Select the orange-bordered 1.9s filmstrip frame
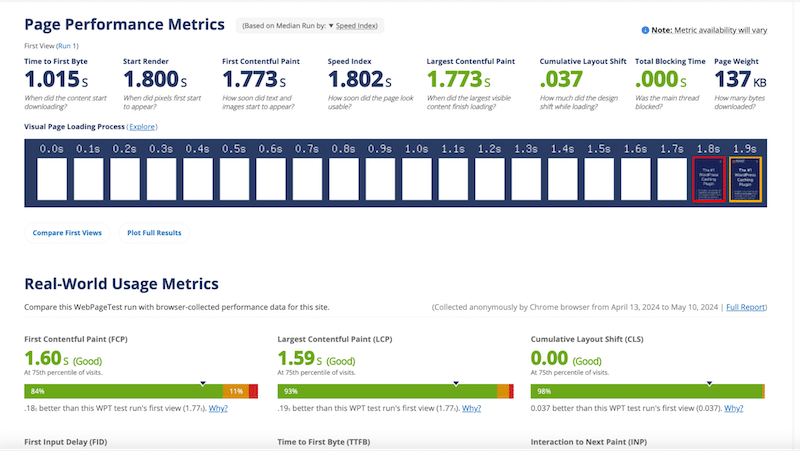The height and width of the screenshot is (451, 800). 744,180
